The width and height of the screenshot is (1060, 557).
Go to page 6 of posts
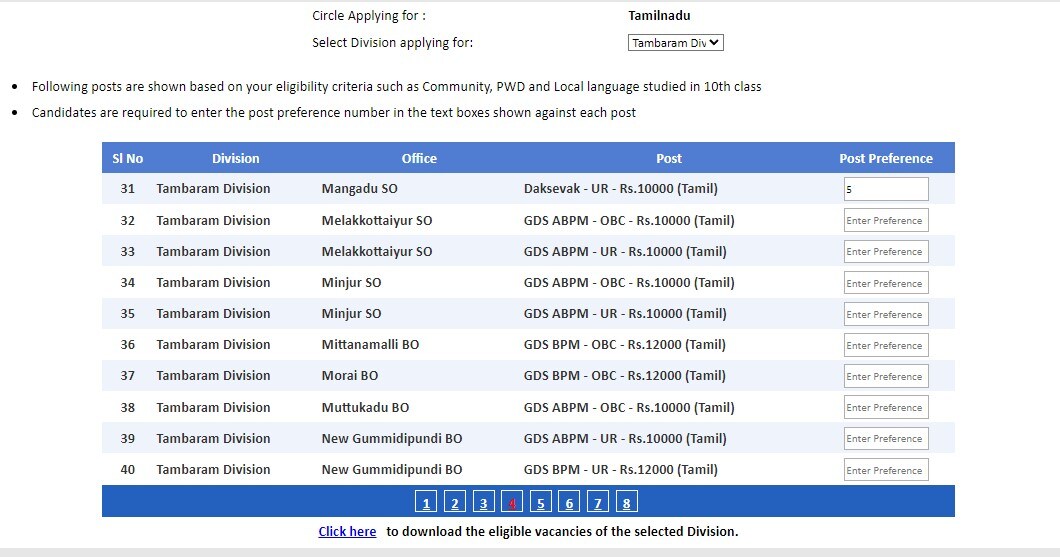tap(569, 503)
